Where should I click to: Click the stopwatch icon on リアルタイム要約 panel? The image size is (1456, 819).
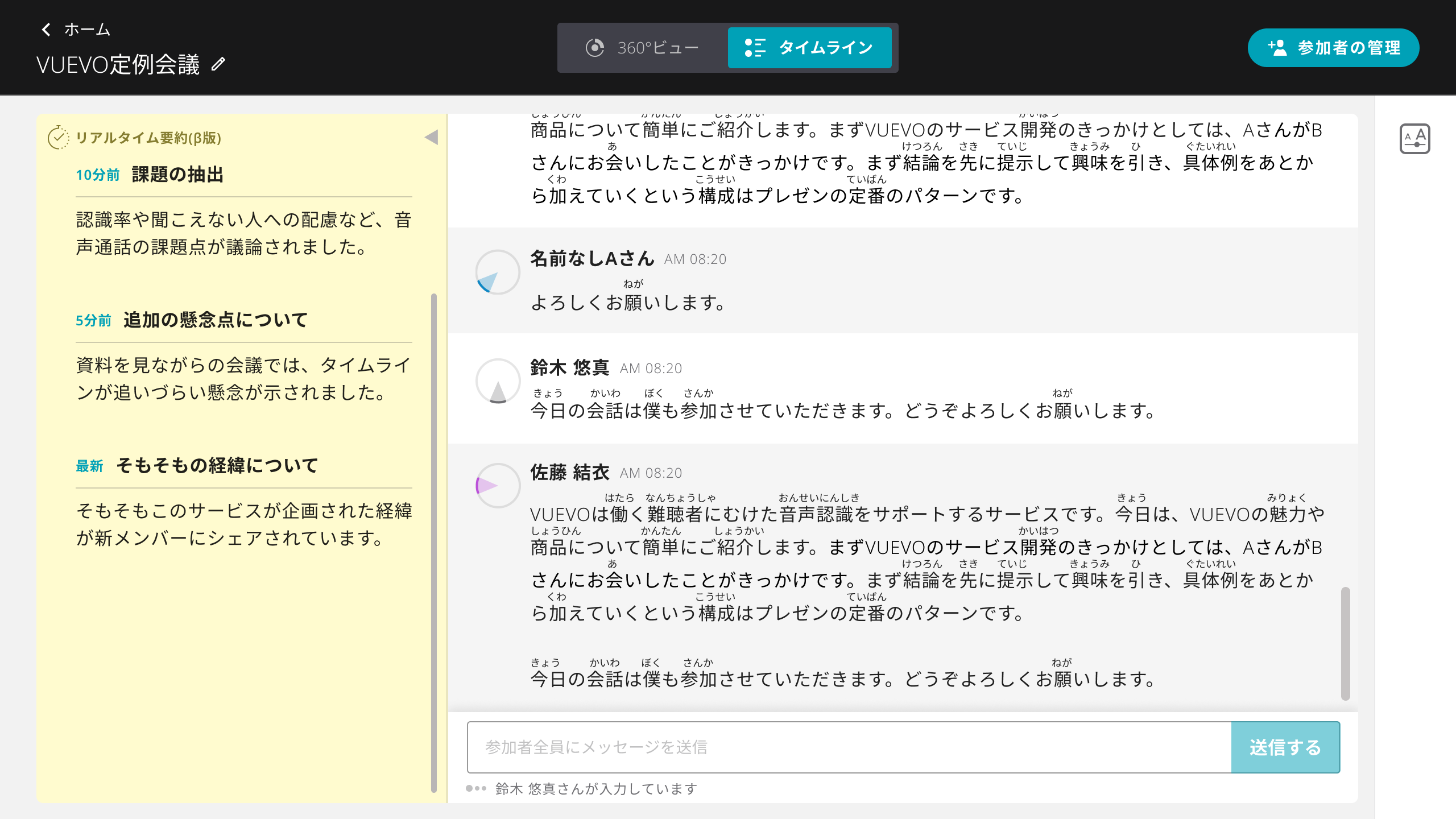click(59, 137)
